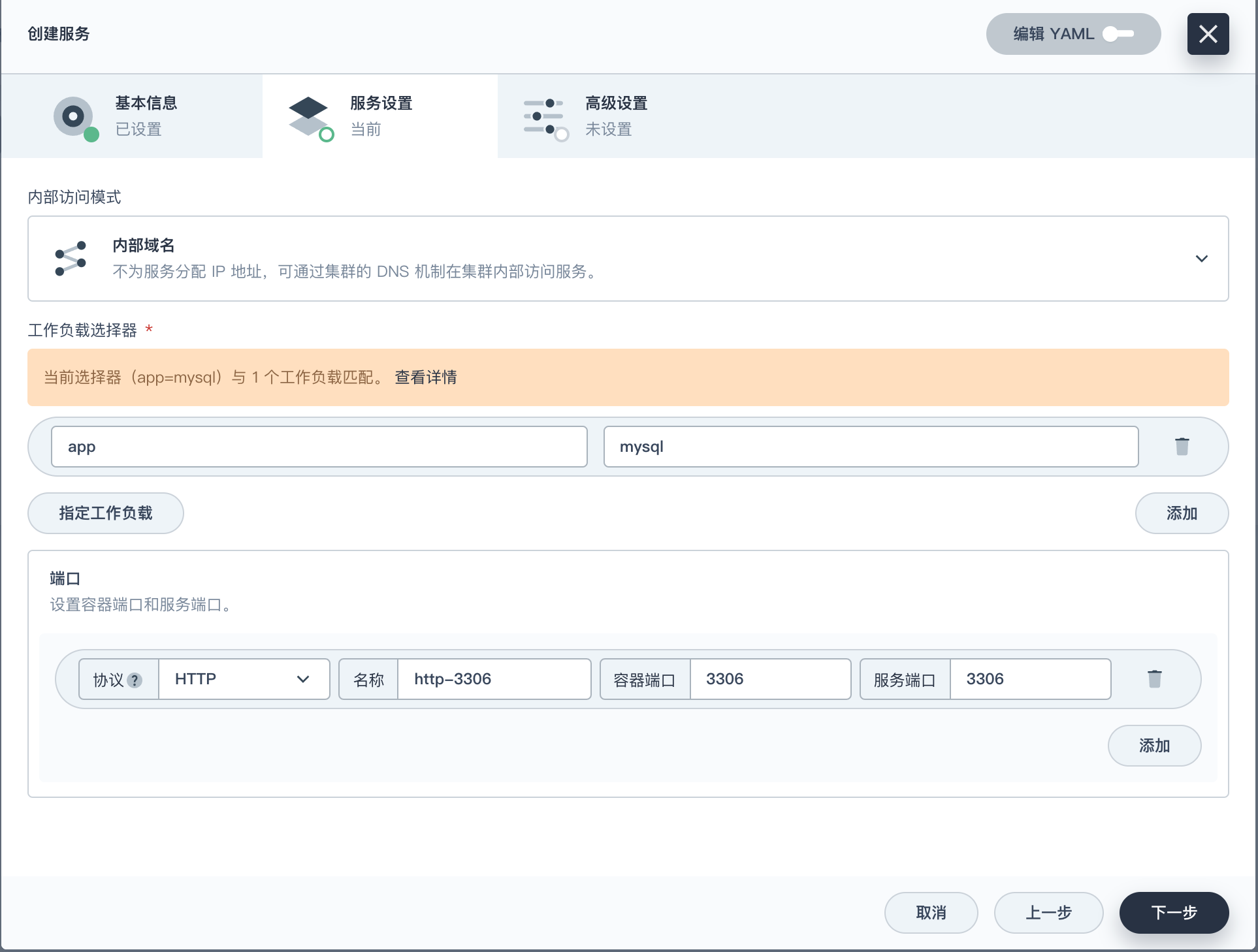Click 下一步 to proceed
Viewport: 1258px width, 952px height.
pos(1173,912)
